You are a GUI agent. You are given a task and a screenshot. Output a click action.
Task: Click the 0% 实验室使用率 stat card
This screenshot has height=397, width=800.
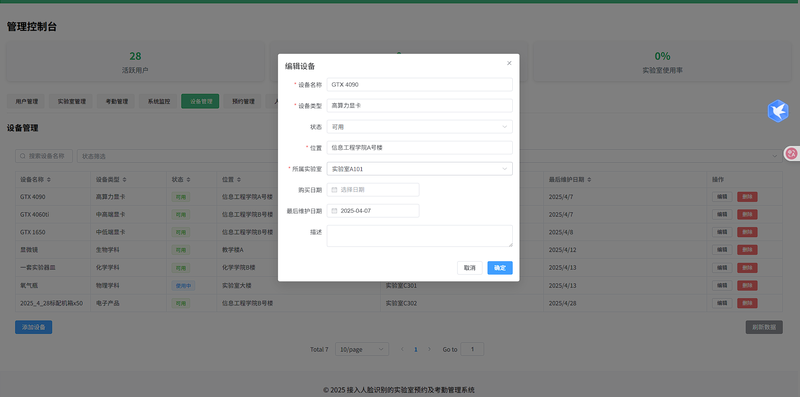(x=662, y=62)
